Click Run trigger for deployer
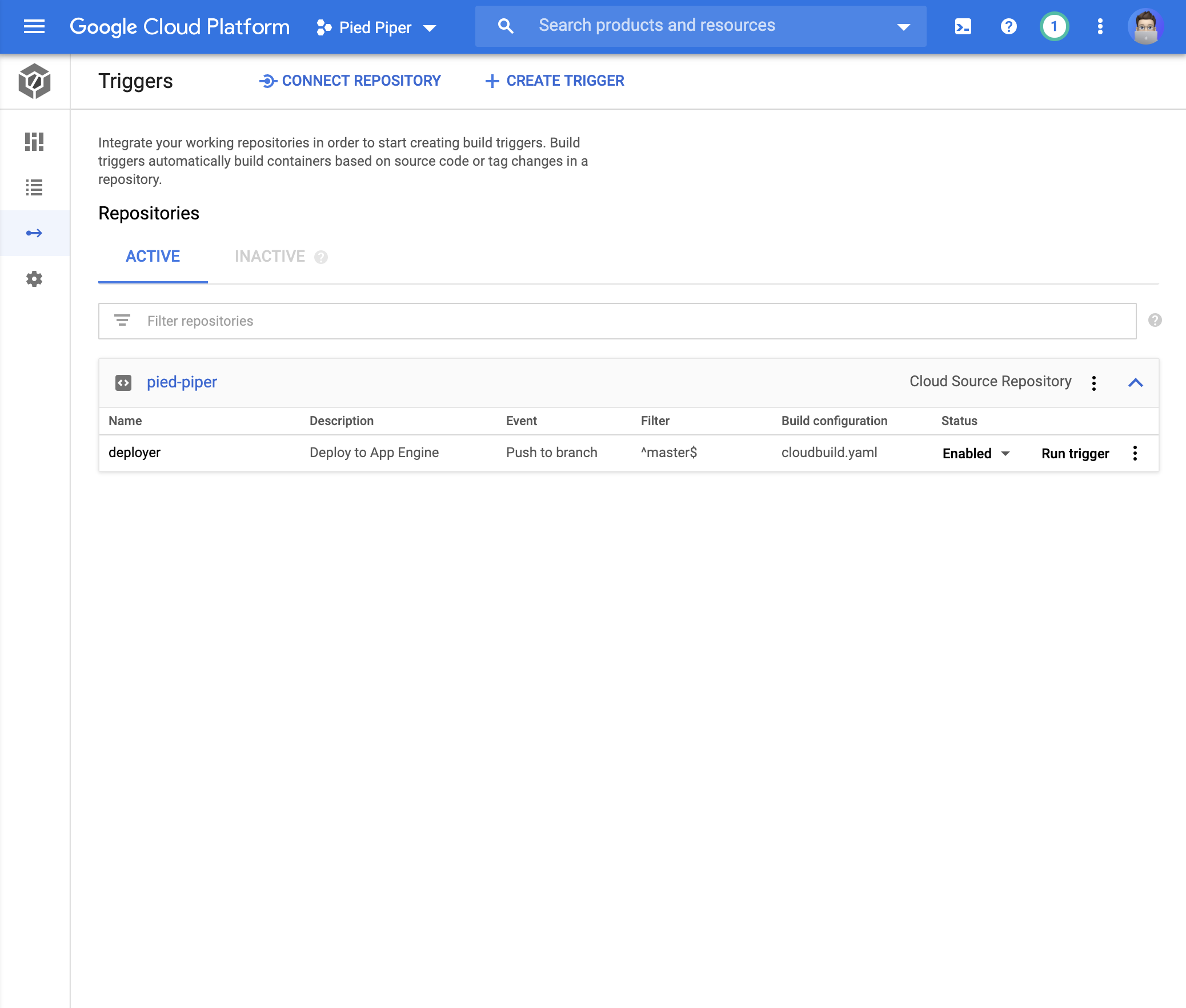 tap(1075, 453)
